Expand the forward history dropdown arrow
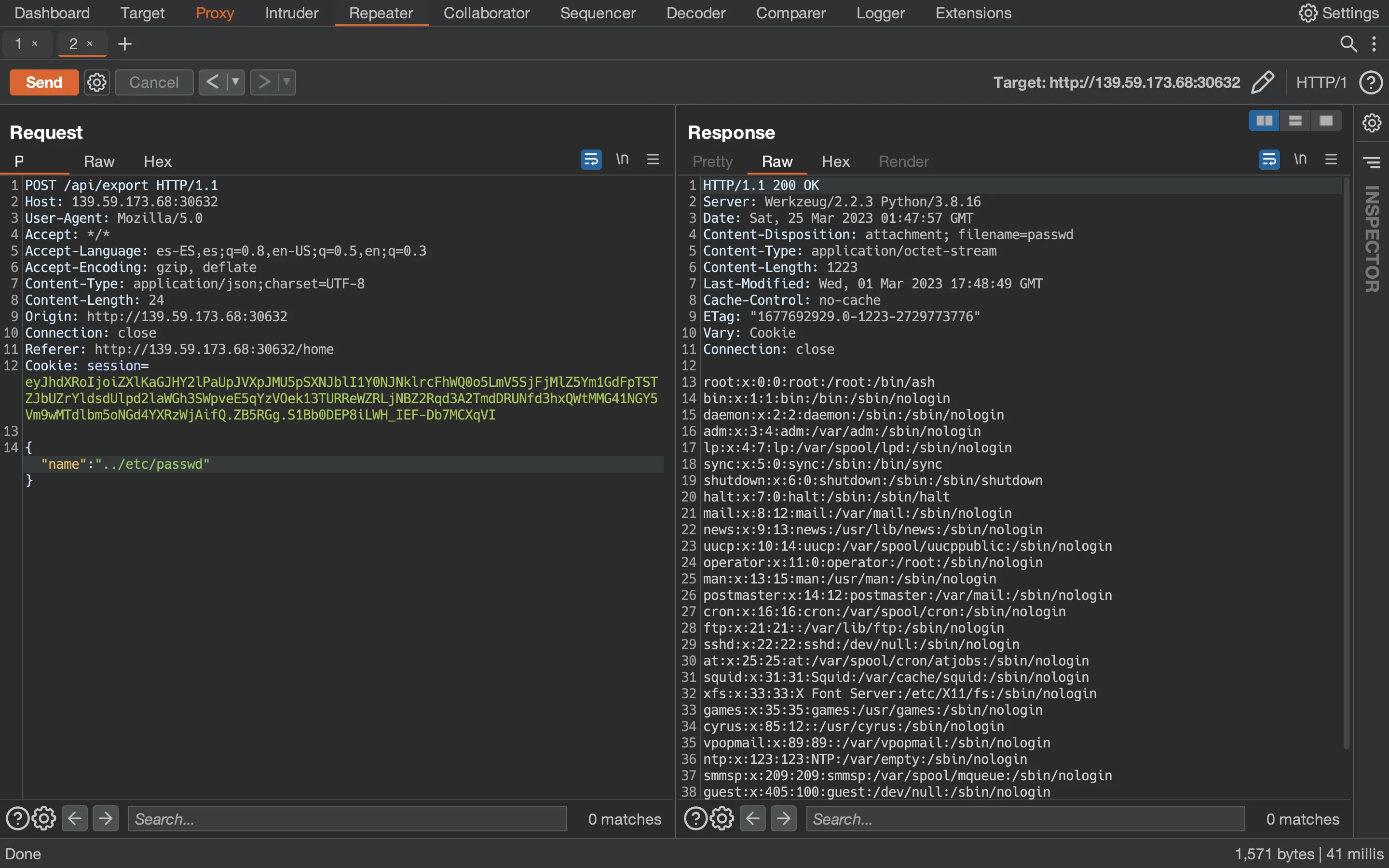This screenshot has height=868, width=1389. (287, 82)
